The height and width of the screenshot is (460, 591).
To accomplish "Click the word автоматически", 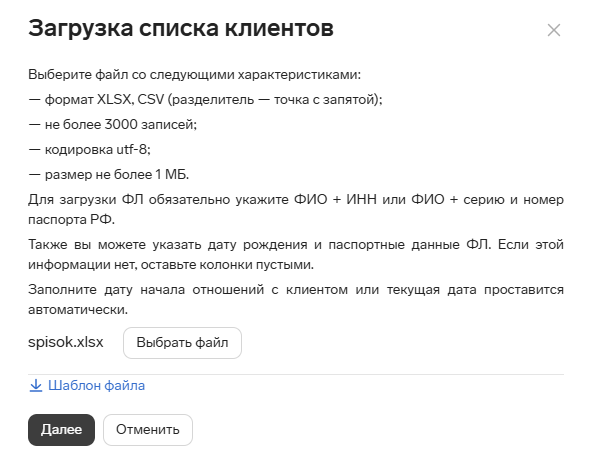I will tap(78, 310).
